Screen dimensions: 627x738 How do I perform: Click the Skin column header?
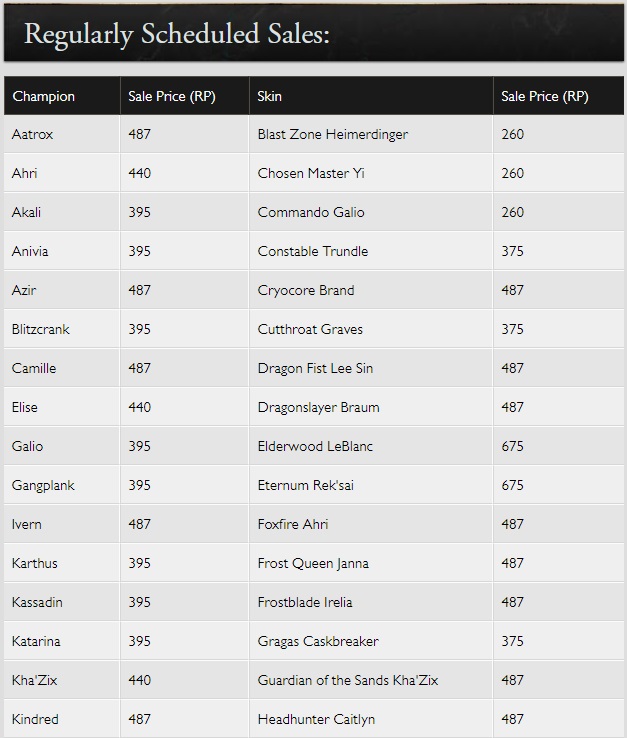point(269,97)
